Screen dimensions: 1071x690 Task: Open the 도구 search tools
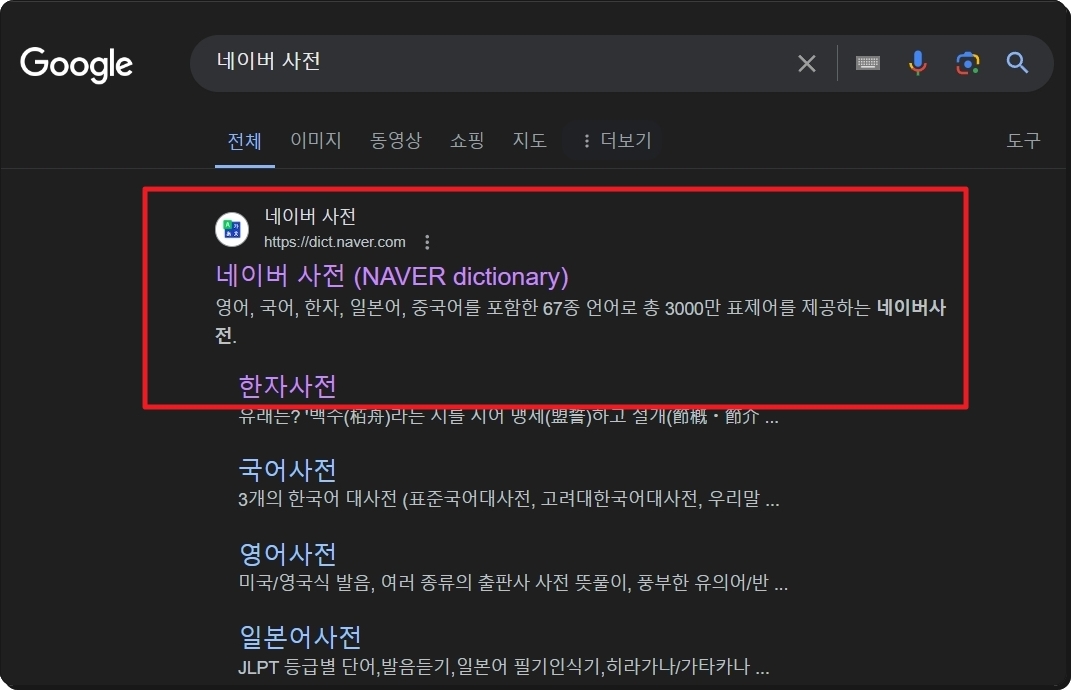pyautogui.click(x=1023, y=141)
